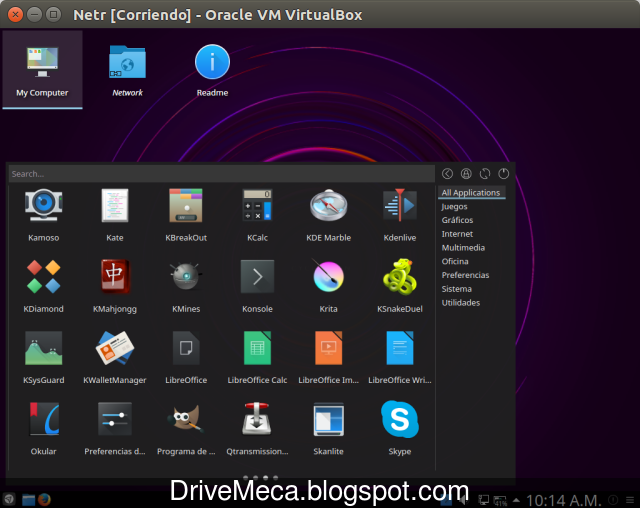
Task: Select the Juegos category
Action: (x=454, y=206)
